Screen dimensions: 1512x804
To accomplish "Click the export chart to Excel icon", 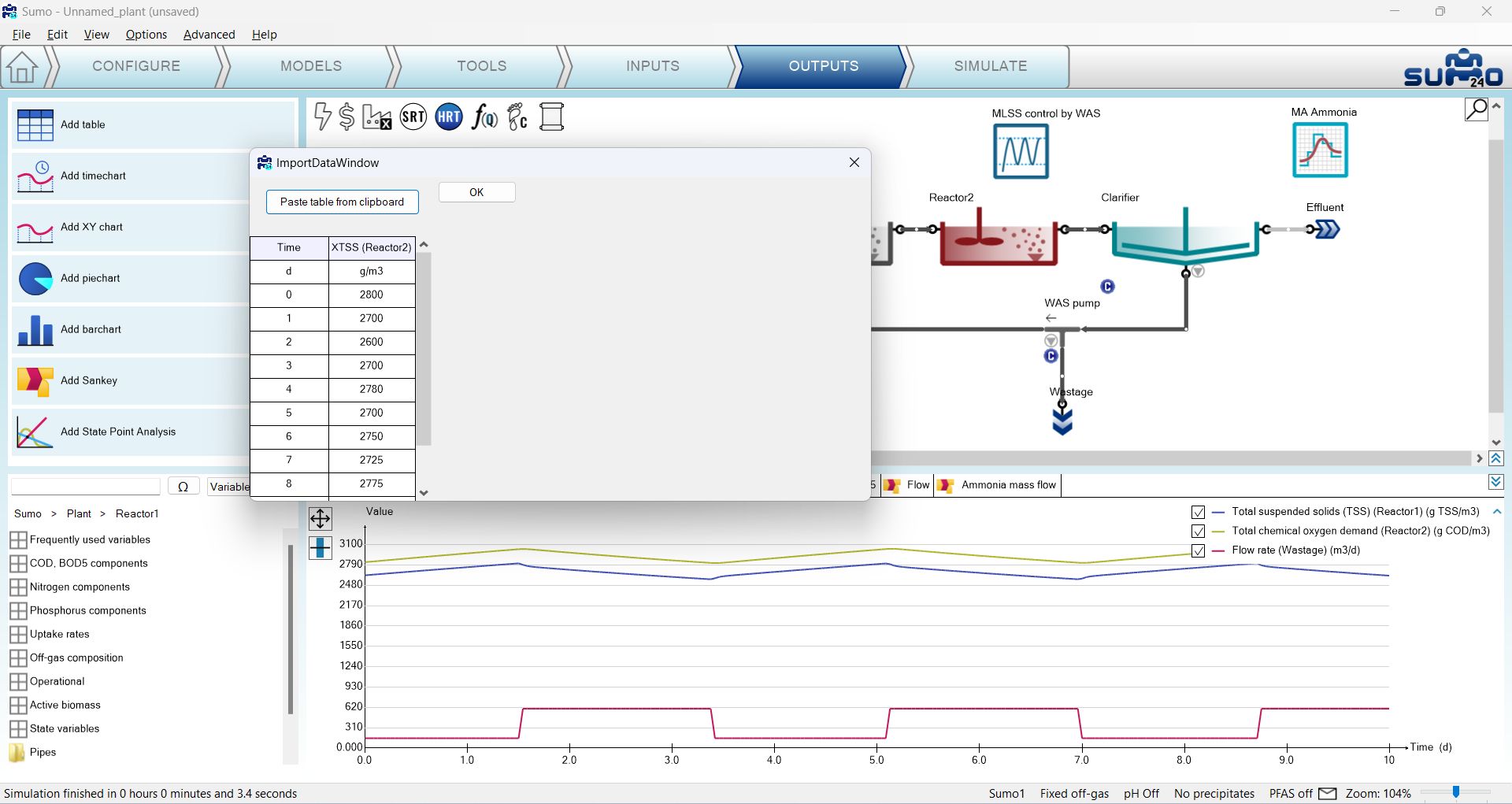I will point(376,117).
